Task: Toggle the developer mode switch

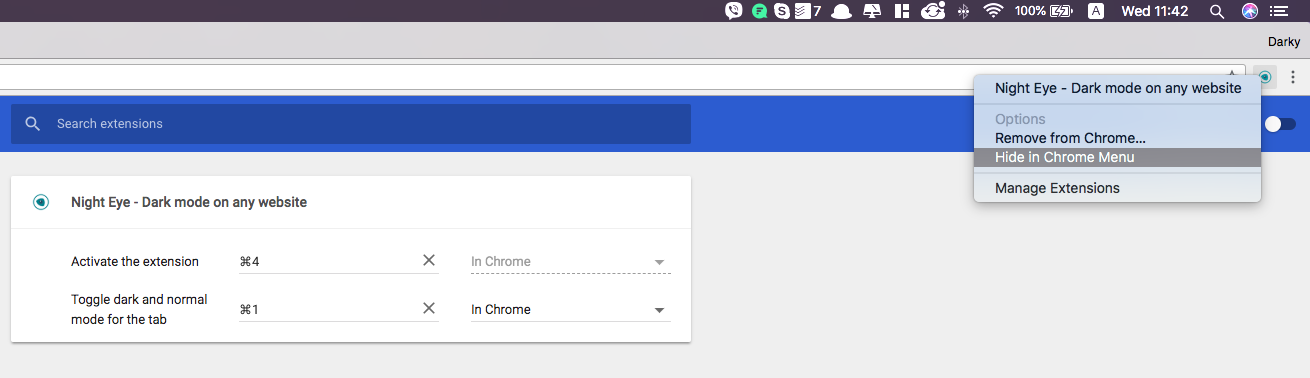Action: tap(1280, 124)
